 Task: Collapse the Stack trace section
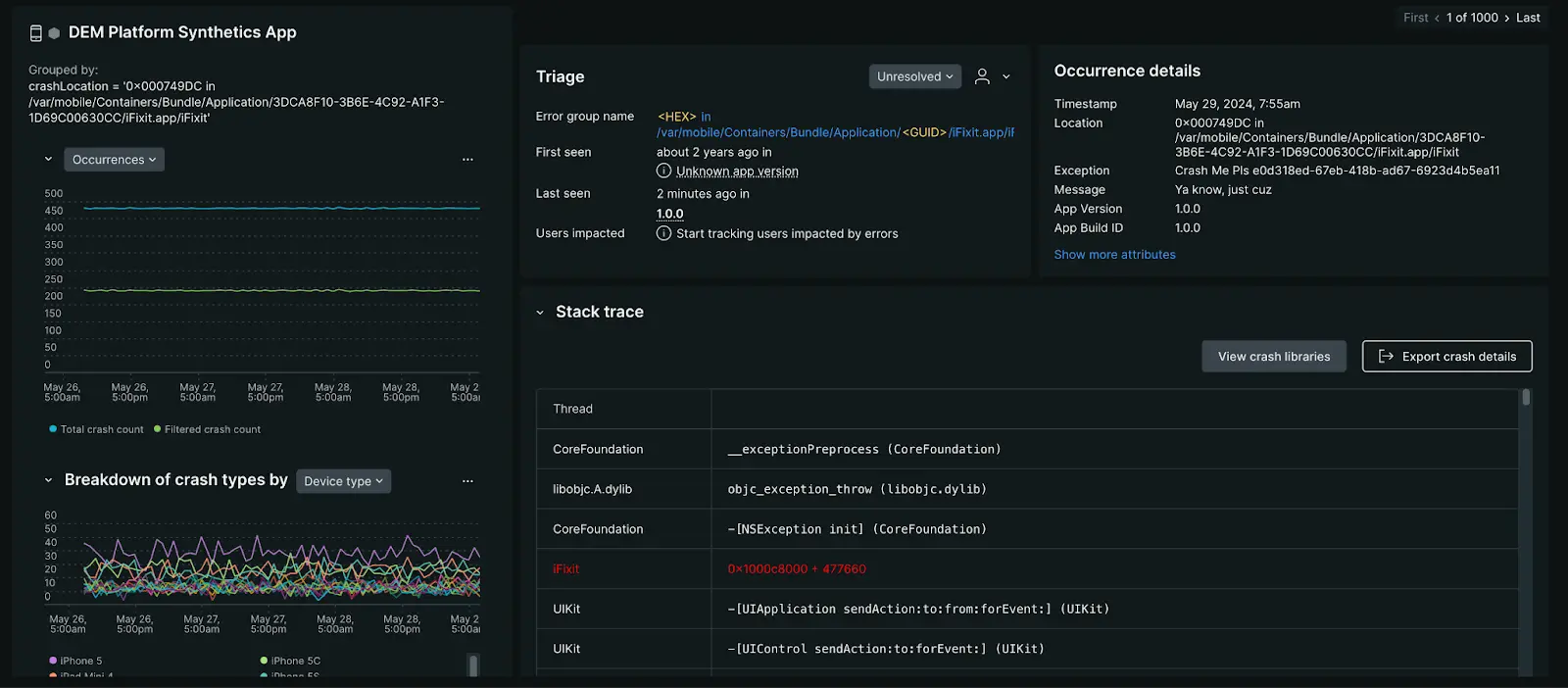539,313
